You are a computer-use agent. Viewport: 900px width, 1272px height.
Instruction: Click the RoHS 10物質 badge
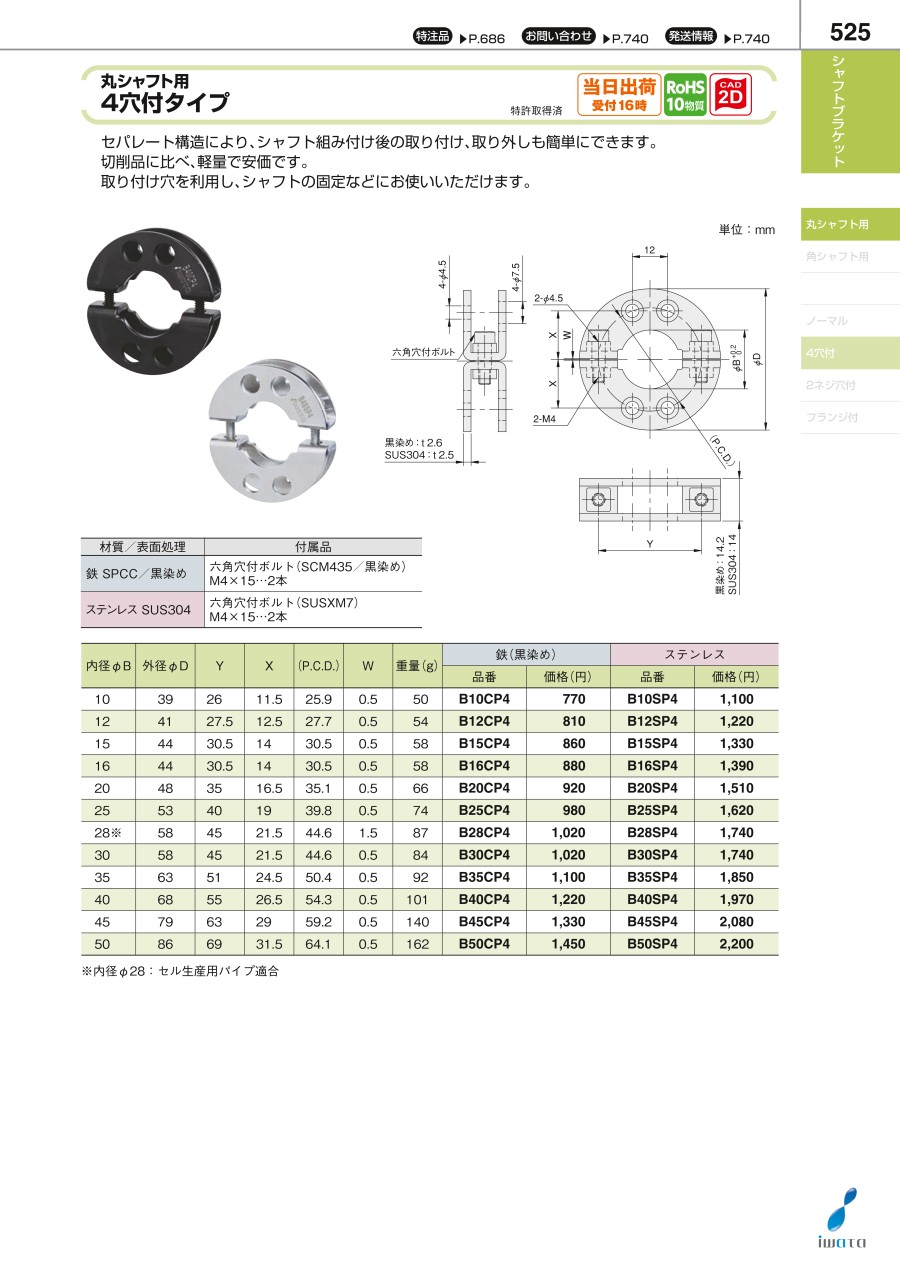[686, 96]
